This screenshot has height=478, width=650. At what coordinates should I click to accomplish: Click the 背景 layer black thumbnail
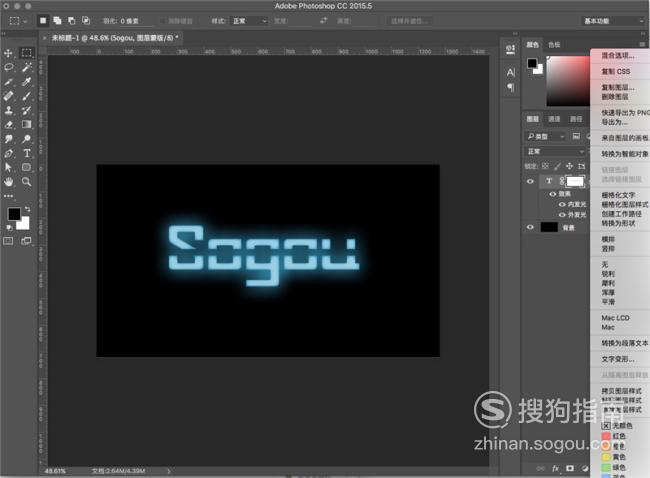point(549,227)
